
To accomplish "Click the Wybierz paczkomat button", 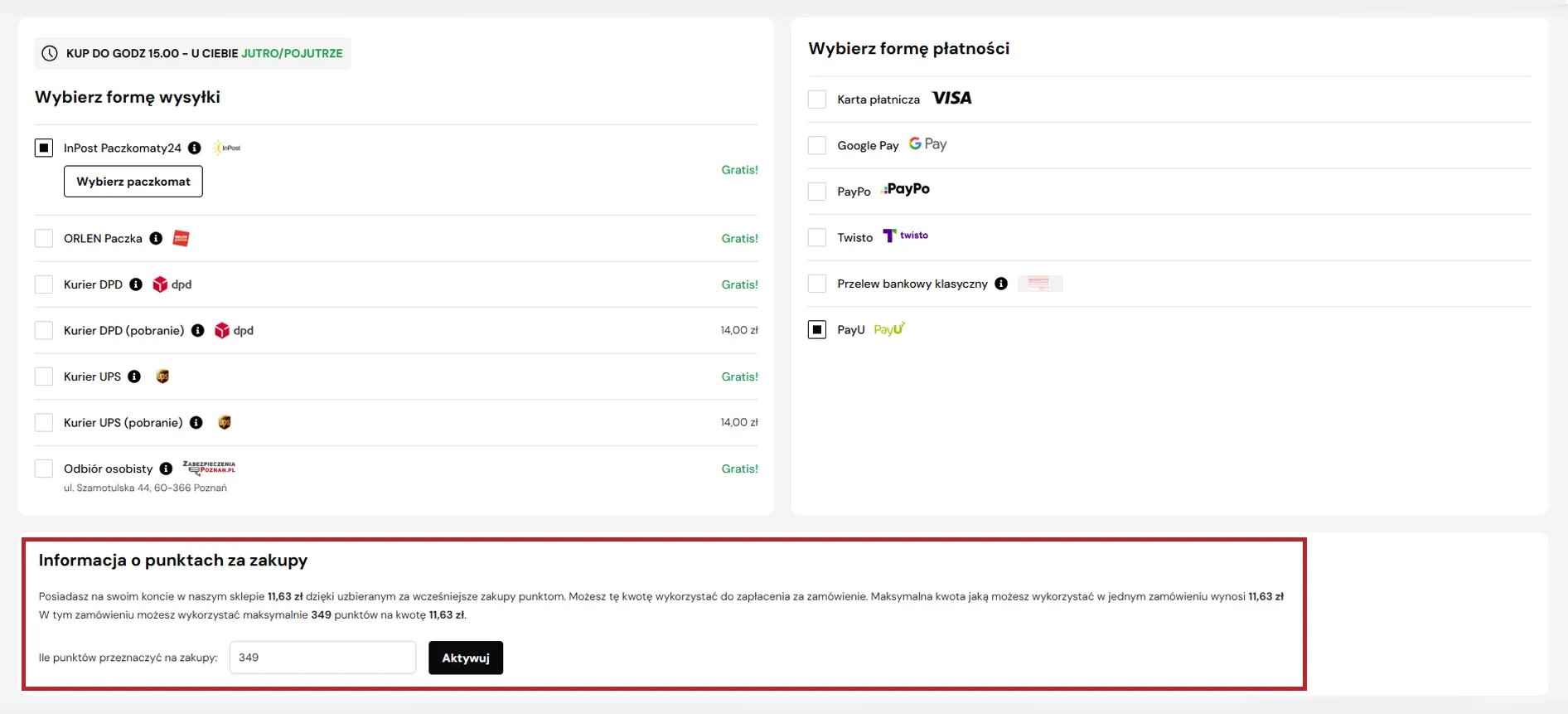I will pos(133,182).
